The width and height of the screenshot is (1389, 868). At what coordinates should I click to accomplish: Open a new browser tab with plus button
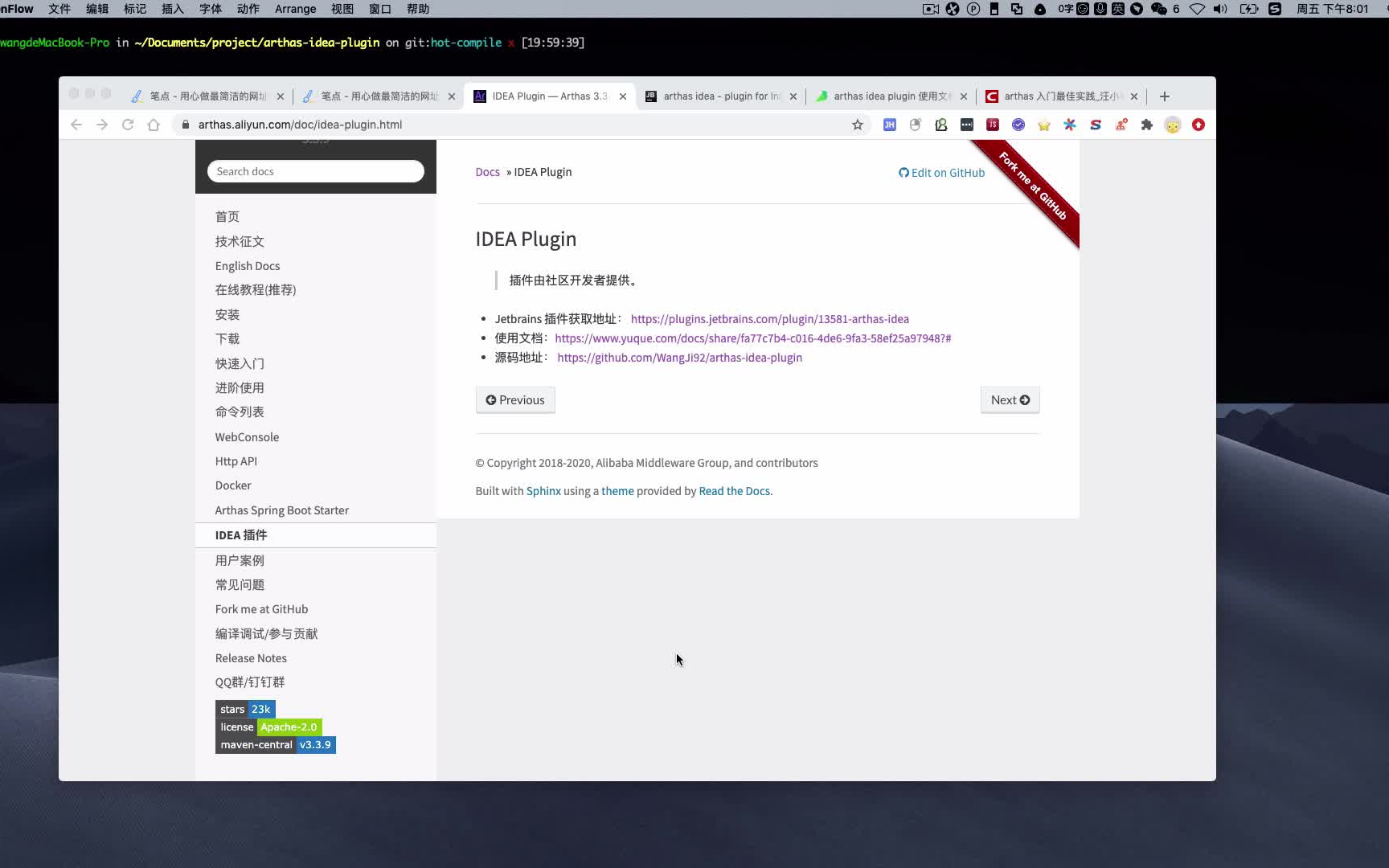click(1163, 96)
